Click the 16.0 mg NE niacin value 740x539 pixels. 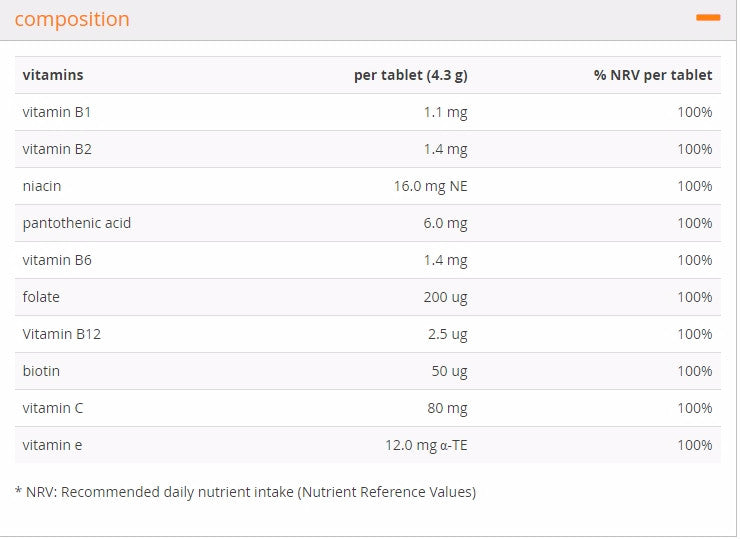[430, 186]
